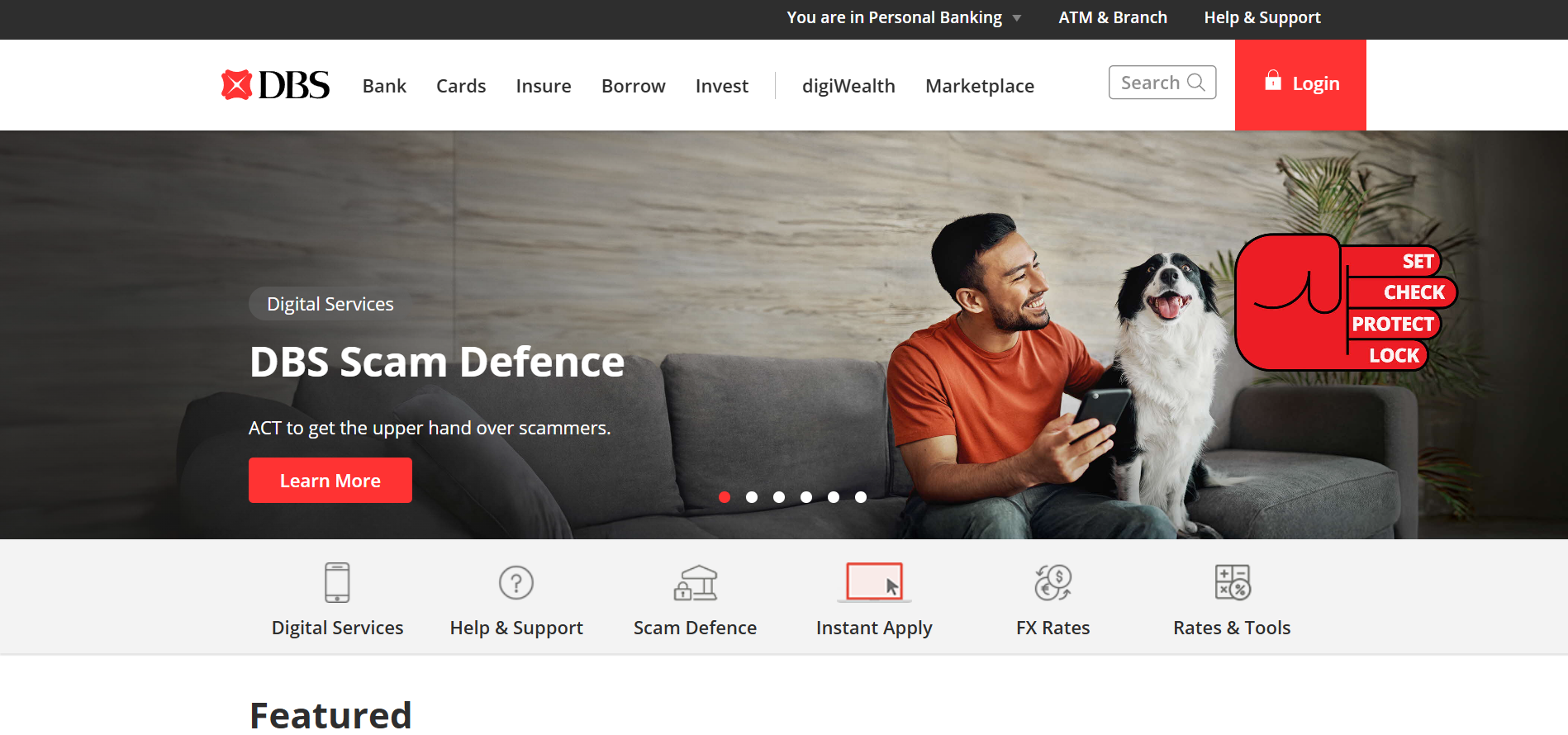Select the first red carousel dot
Image resolution: width=1568 pixels, height=735 pixels.
pos(725,497)
